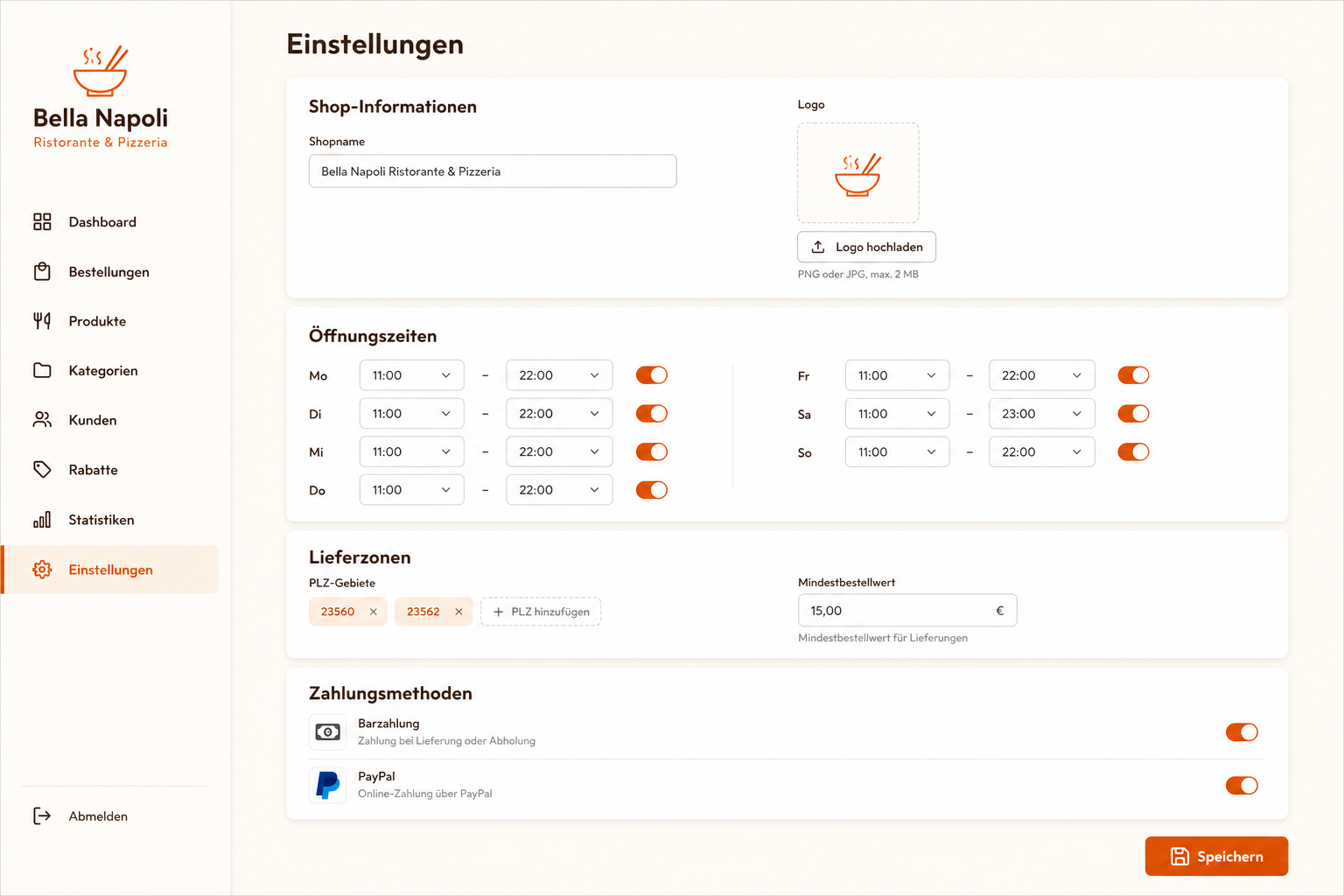The image size is (1344, 896).
Task: Disable Barzahlung payment method
Action: [1242, 732]
